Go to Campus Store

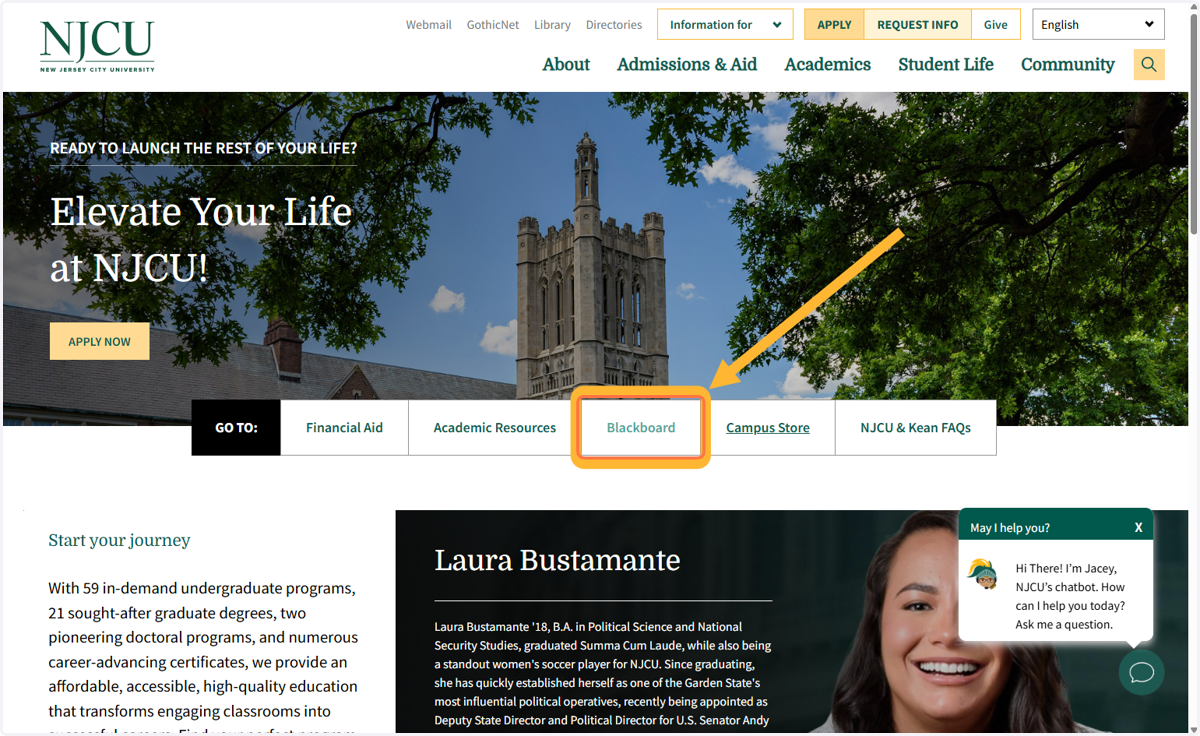pos(768,427)
